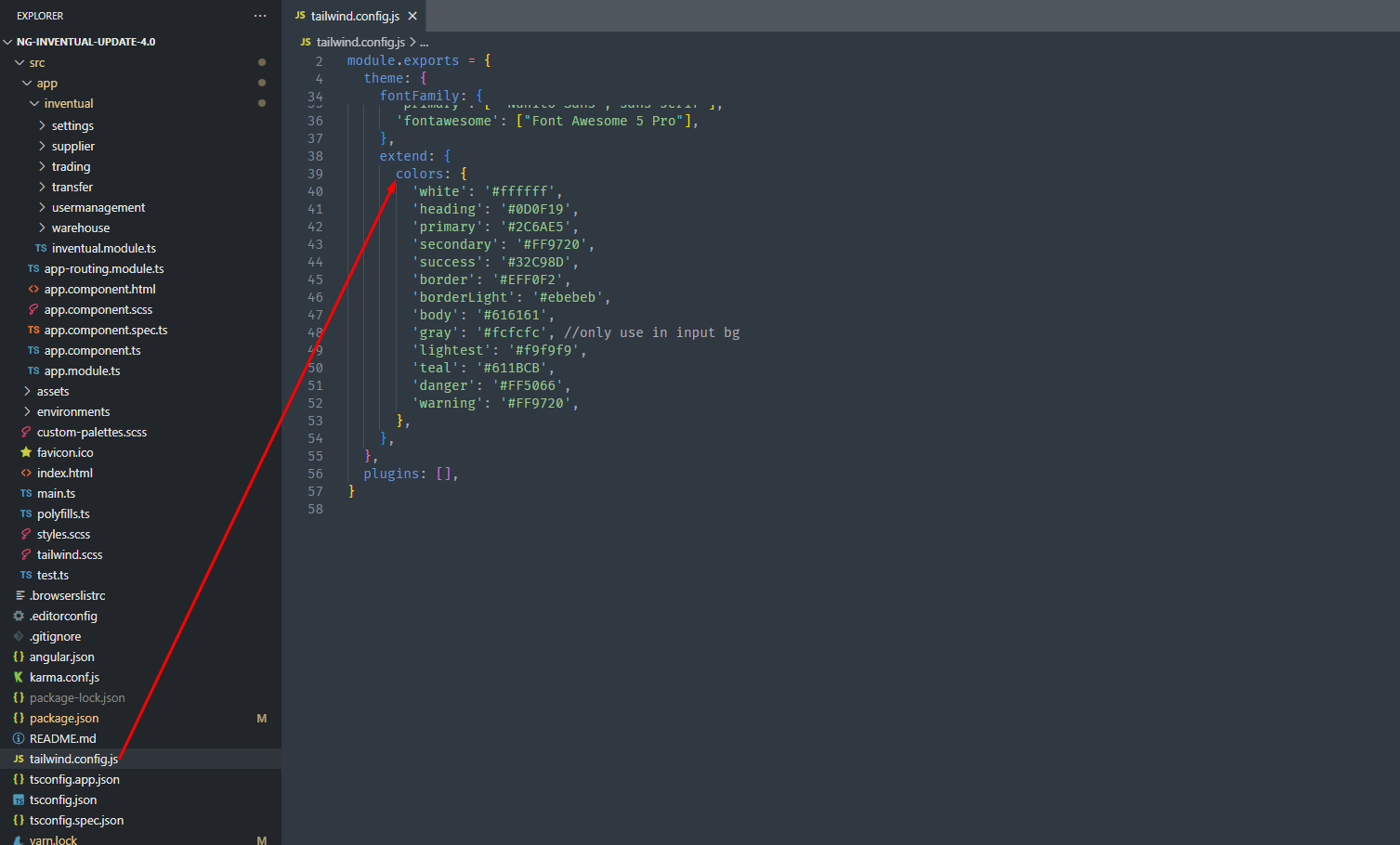Image resolution: width=1400 pixels, height=845 pixels.
Task: Click the karma.conf.js Karma icon
Action: tap(19, 677)
